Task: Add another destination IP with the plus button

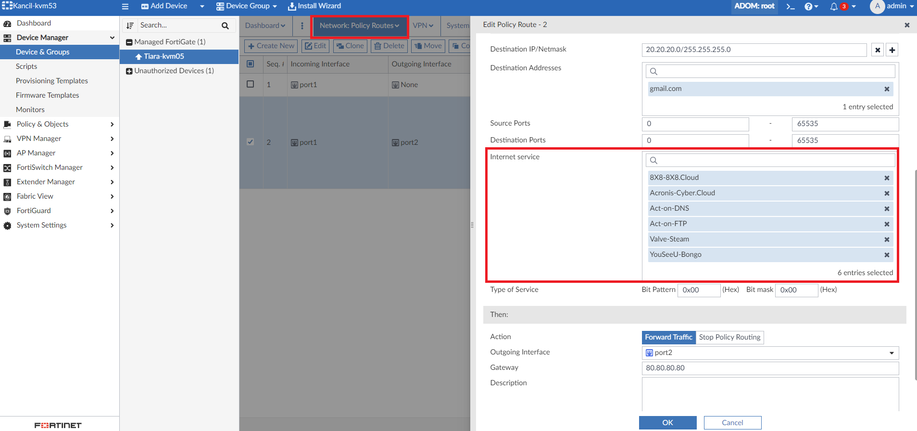Action: [x=892, y=50]
